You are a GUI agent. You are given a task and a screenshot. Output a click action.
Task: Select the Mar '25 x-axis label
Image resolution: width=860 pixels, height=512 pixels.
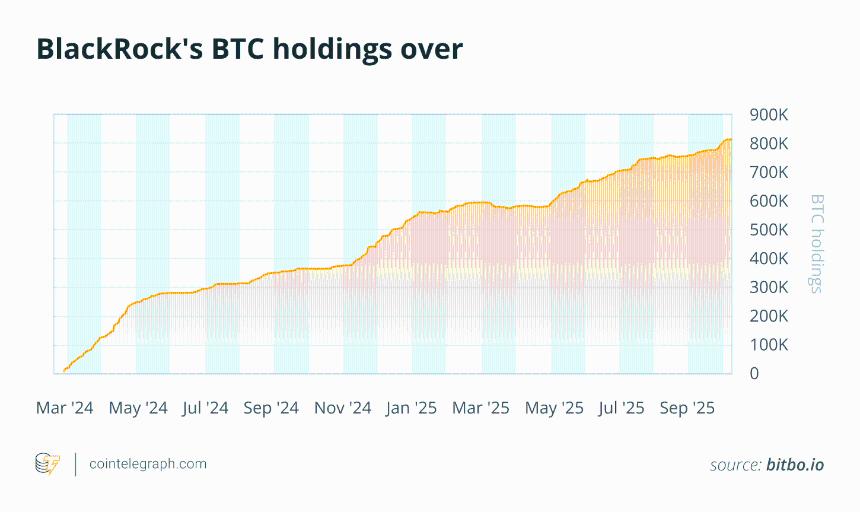pyautogui.click(x=481, y=408)
